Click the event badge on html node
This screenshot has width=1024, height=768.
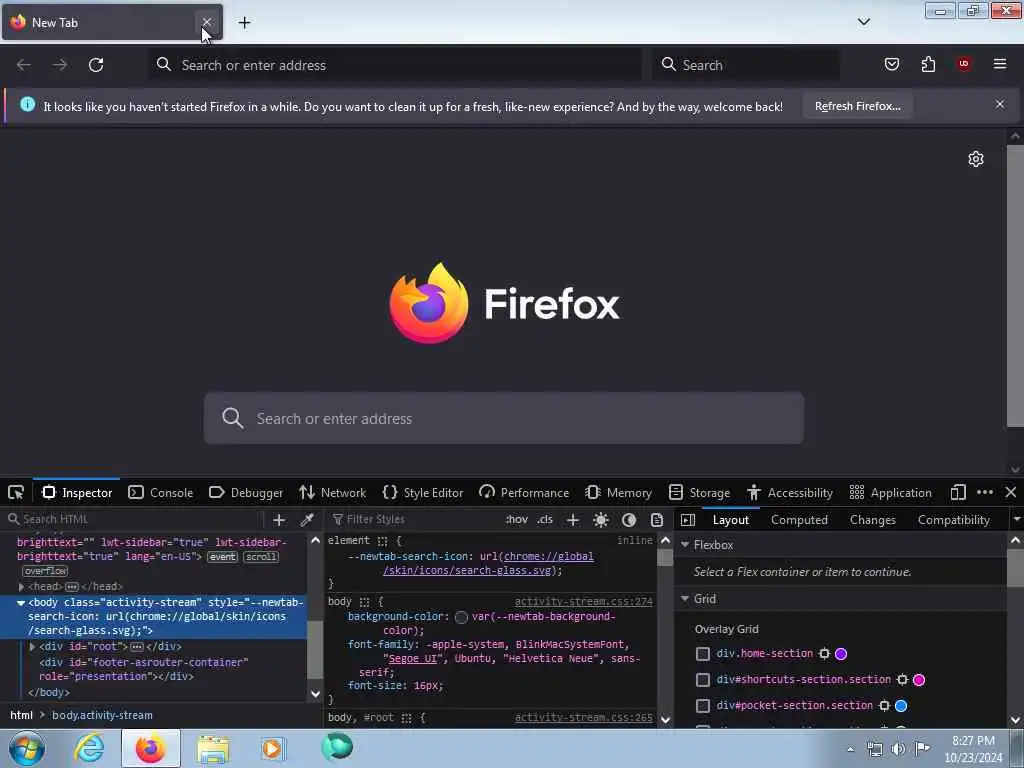point(223,557)
